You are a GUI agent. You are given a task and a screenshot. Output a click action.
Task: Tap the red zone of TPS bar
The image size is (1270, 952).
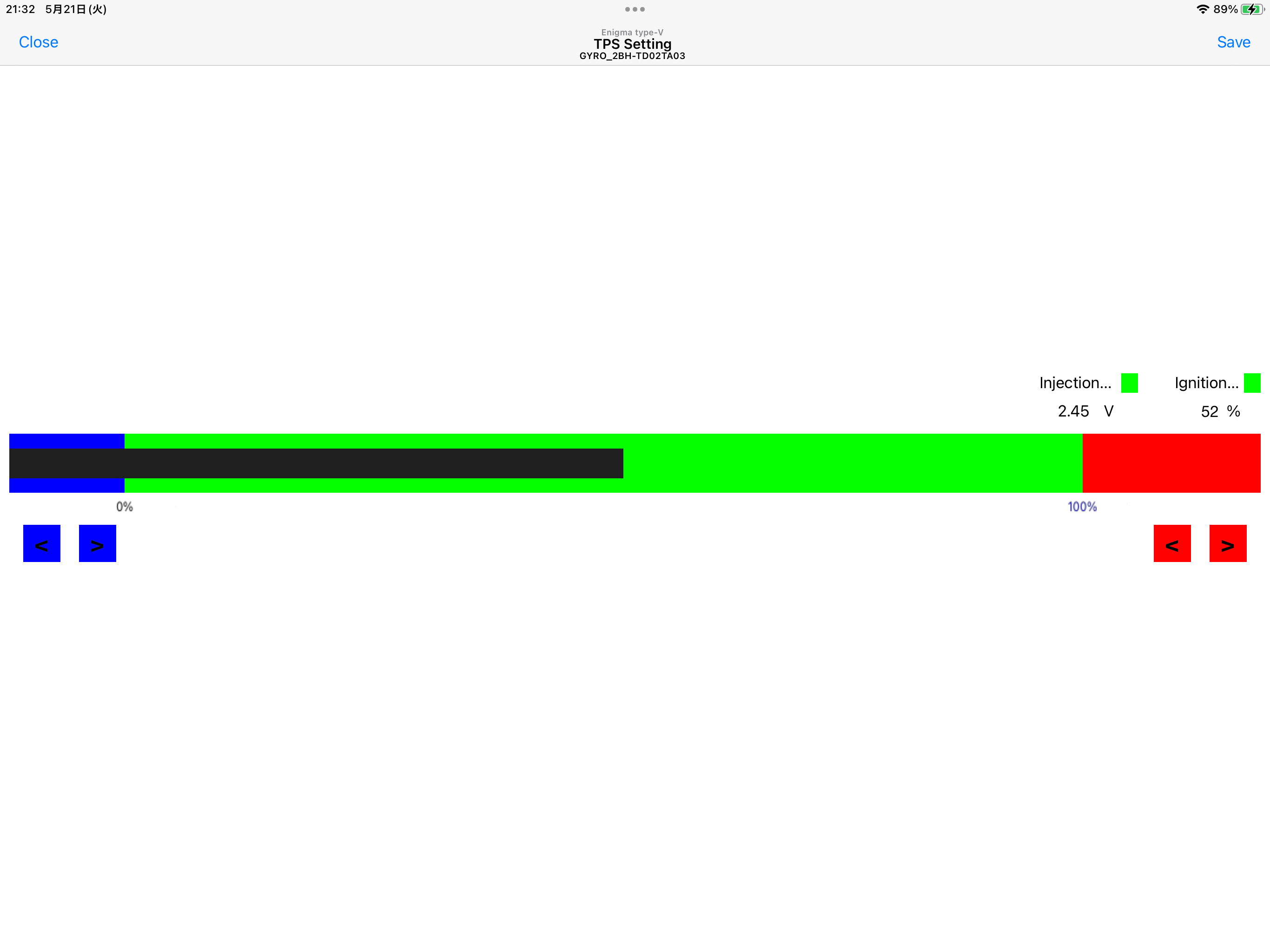tap(1171, 463)
